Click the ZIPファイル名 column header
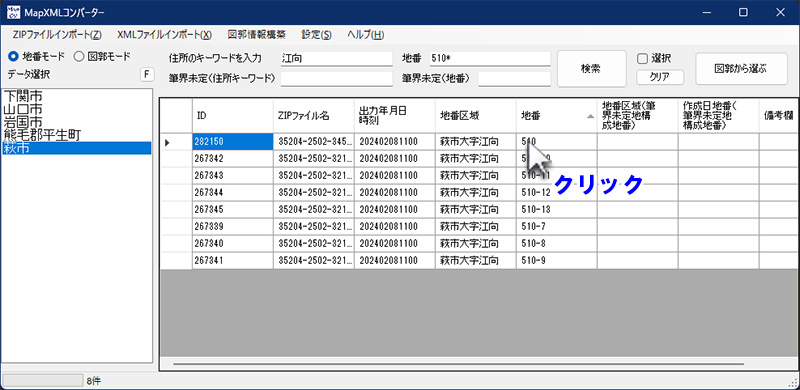The height and width of the screenshot is (390, 800). point(314,116)
